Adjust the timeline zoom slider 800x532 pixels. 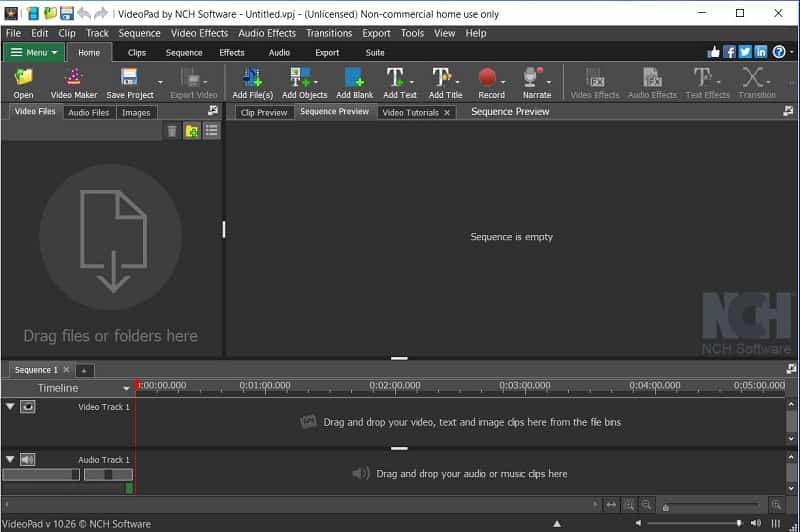tap(712, 506)
